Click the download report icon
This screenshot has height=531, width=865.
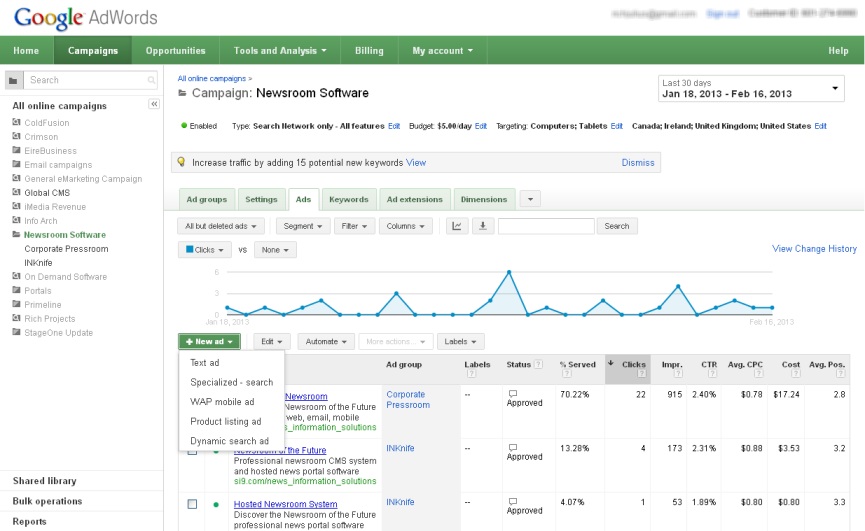pos(483,226)
